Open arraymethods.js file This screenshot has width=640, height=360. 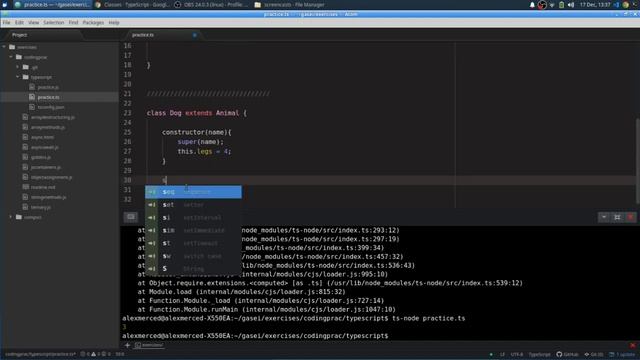coord(48,127)
